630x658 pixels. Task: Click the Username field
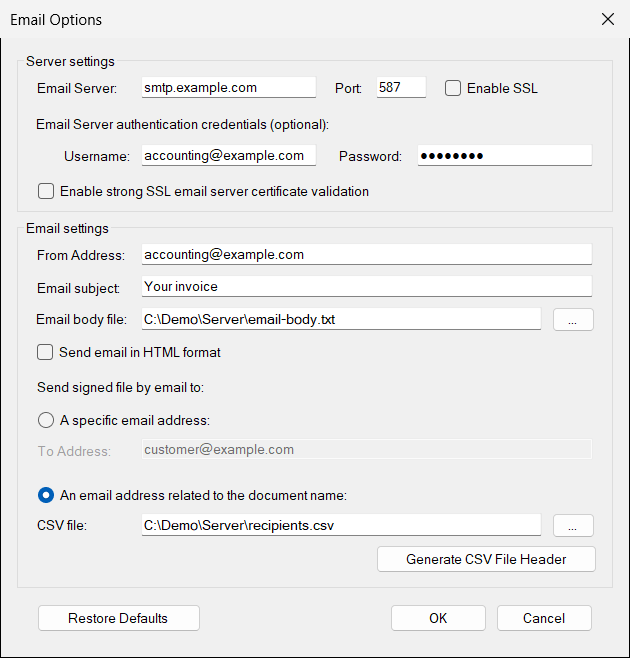(229, 155)
